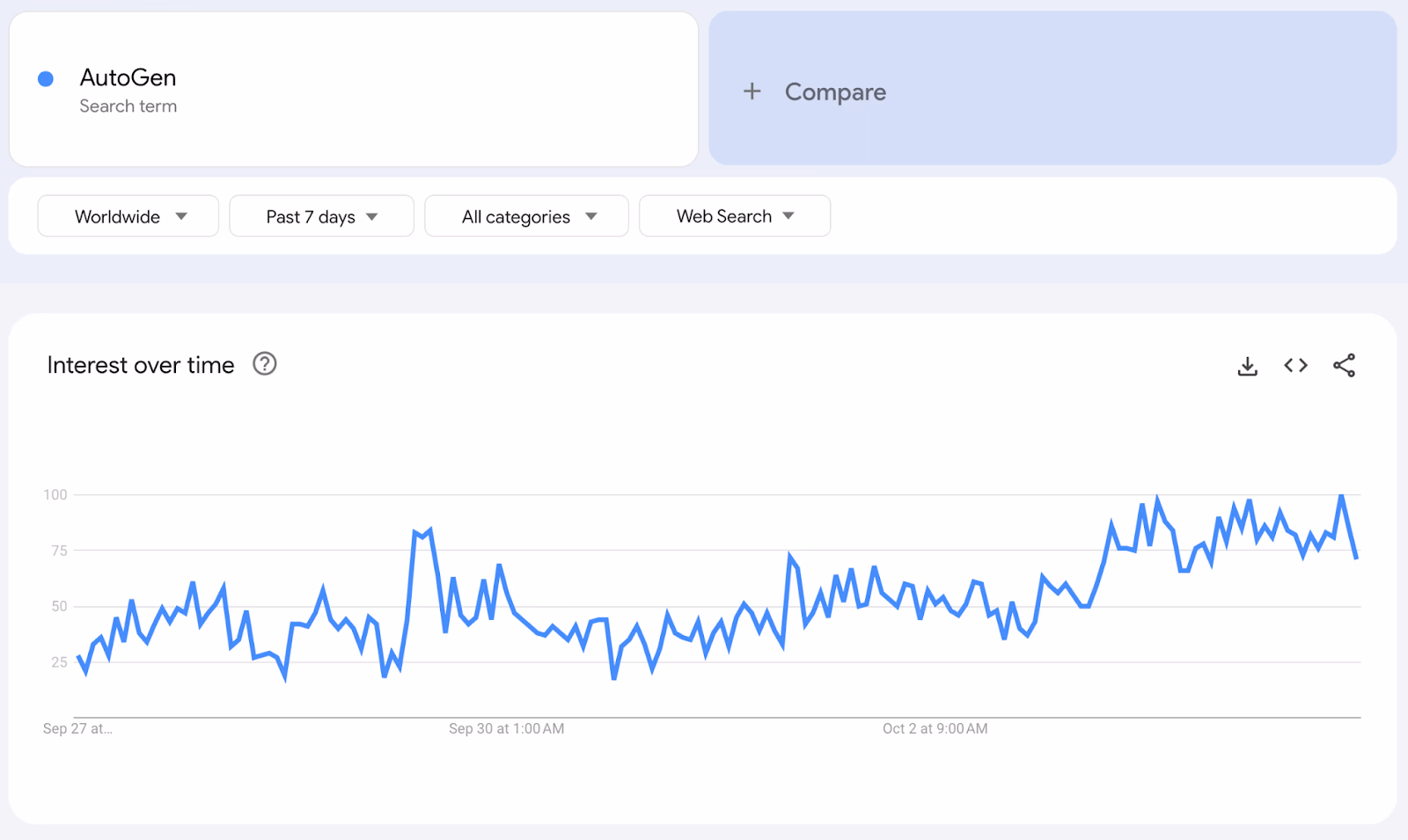Open the embed code icon
Viewport: 1408px width, 840px height.
click(x=1295, y=365)
